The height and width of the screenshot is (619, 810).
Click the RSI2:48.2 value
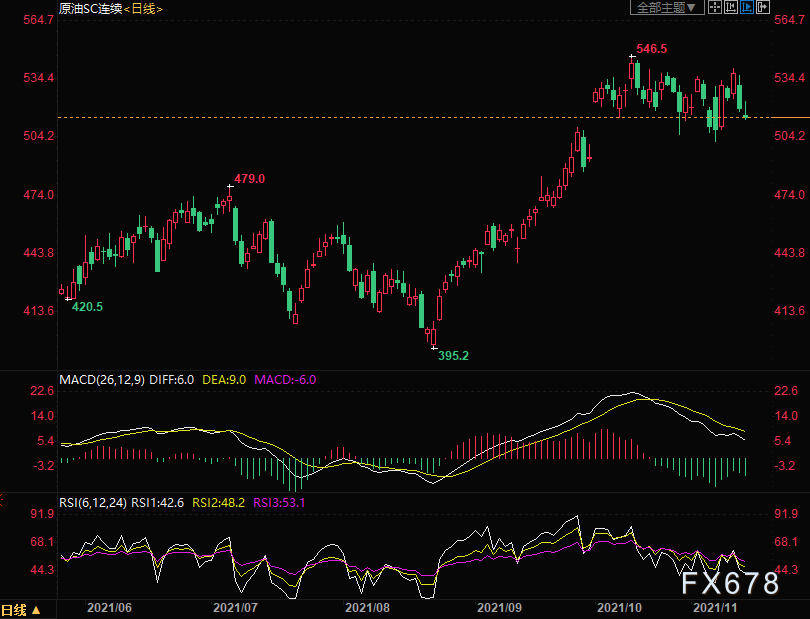219,503
